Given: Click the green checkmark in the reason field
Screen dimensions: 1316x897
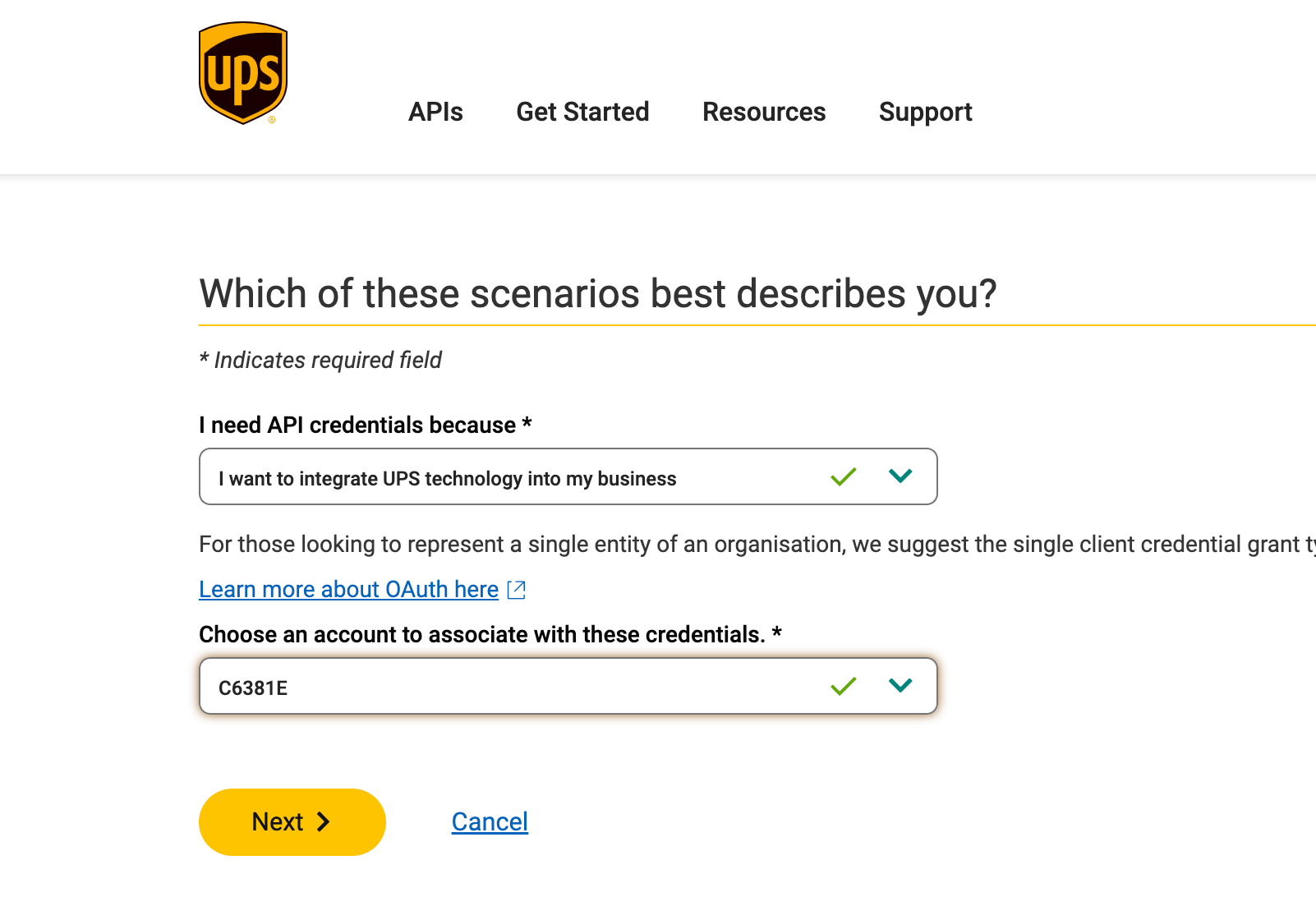Looking at the screenshot, I should (843, 476).
